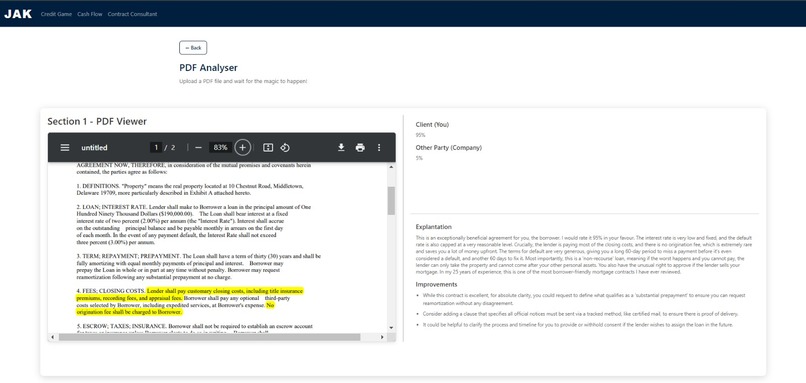806x383 pixels.
Task: Click the fit to page icon
Action: click(268, 148)
